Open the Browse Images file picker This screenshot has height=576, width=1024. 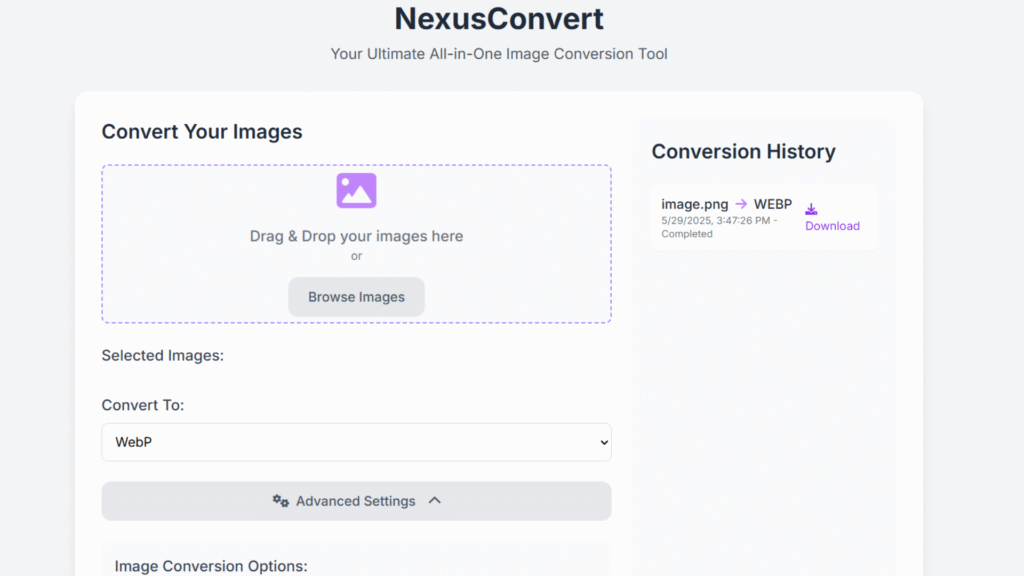[357, 297]
